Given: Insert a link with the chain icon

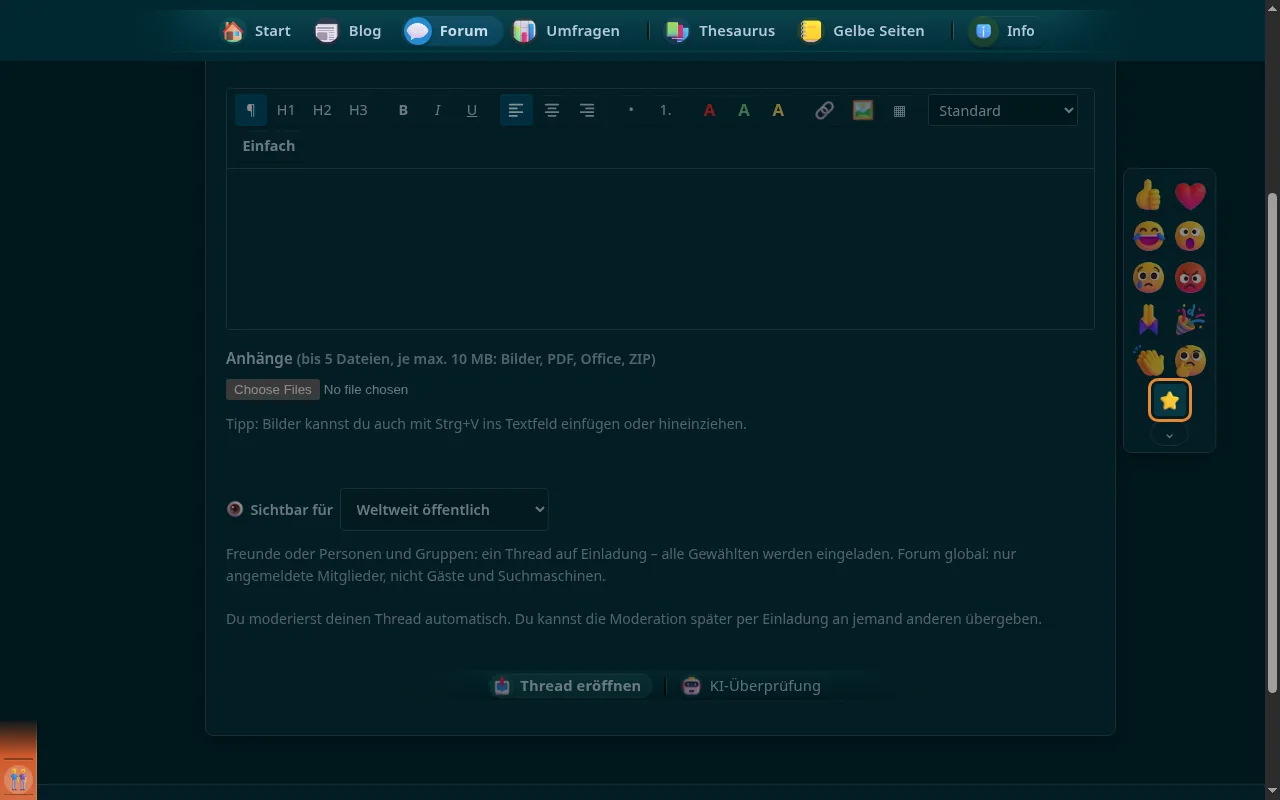Looking at the screenshot, I should pos(824,110).
